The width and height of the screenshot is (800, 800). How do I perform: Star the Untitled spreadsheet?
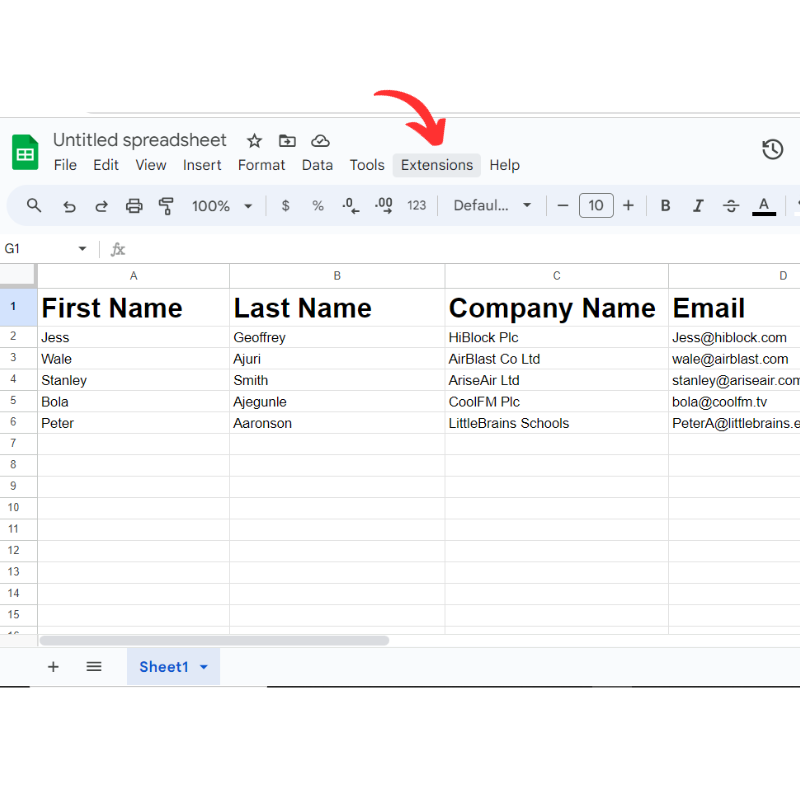[x=254, y=141]
